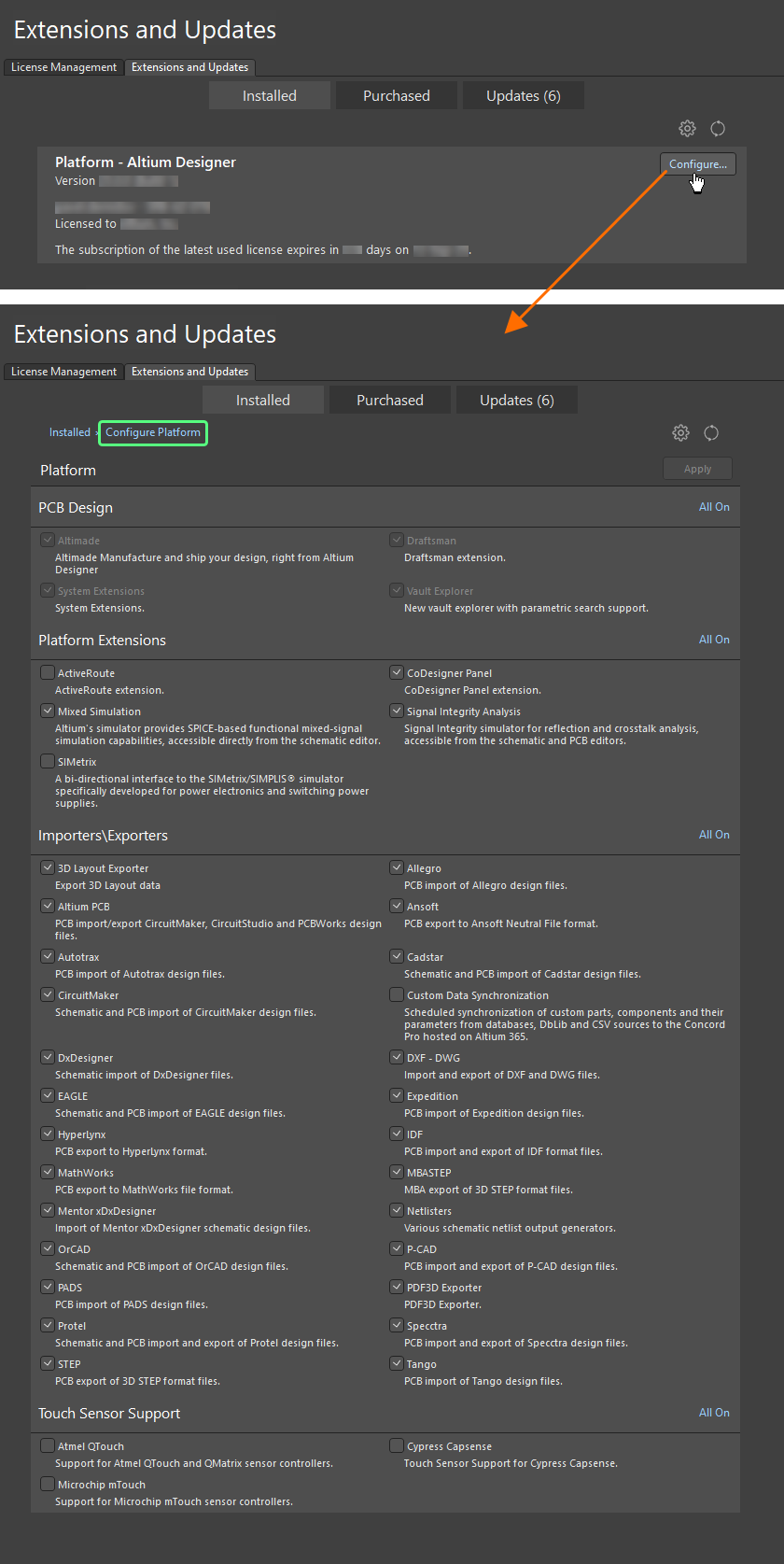
Task: Toggle the PADS checkbox
Action: [48, 1287]
